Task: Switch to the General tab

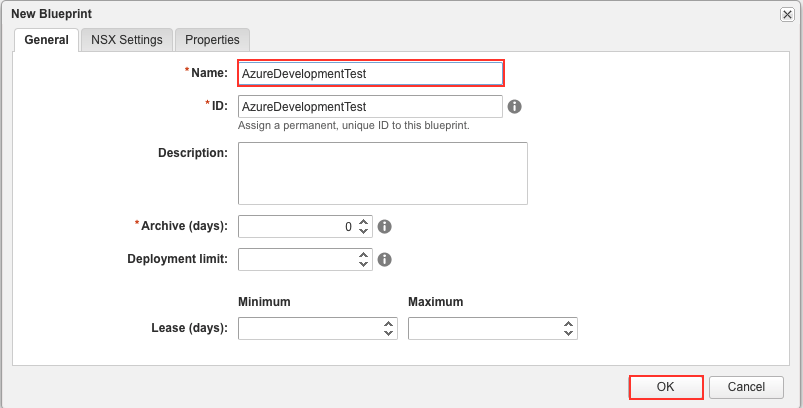Action: tap(47, 40)
